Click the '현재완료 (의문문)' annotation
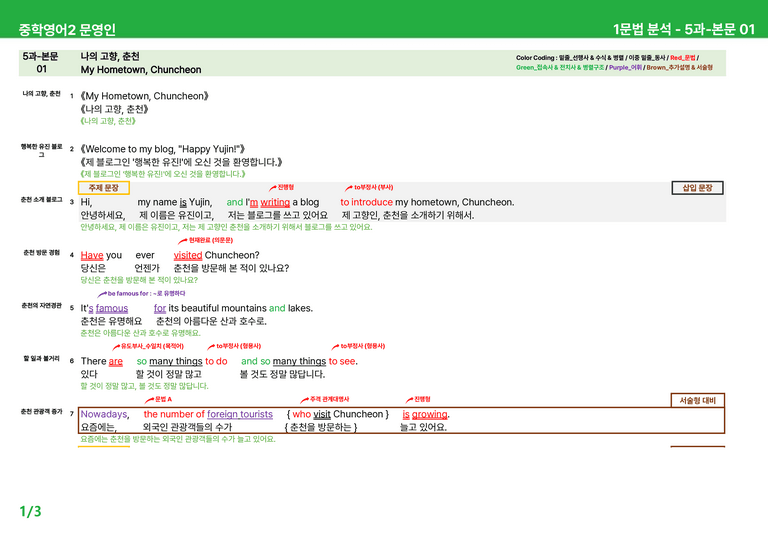Screen dimensions: 768x543 coord(206,240)
